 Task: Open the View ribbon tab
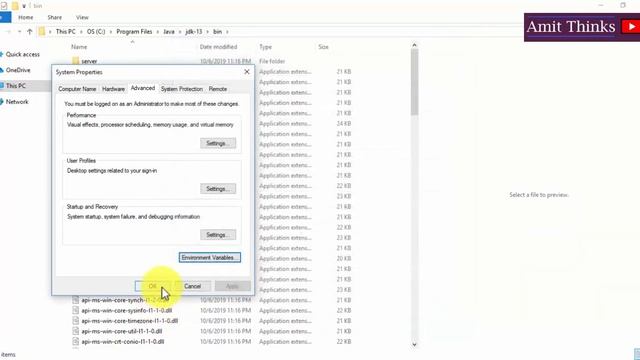click(x=82, y=18)
